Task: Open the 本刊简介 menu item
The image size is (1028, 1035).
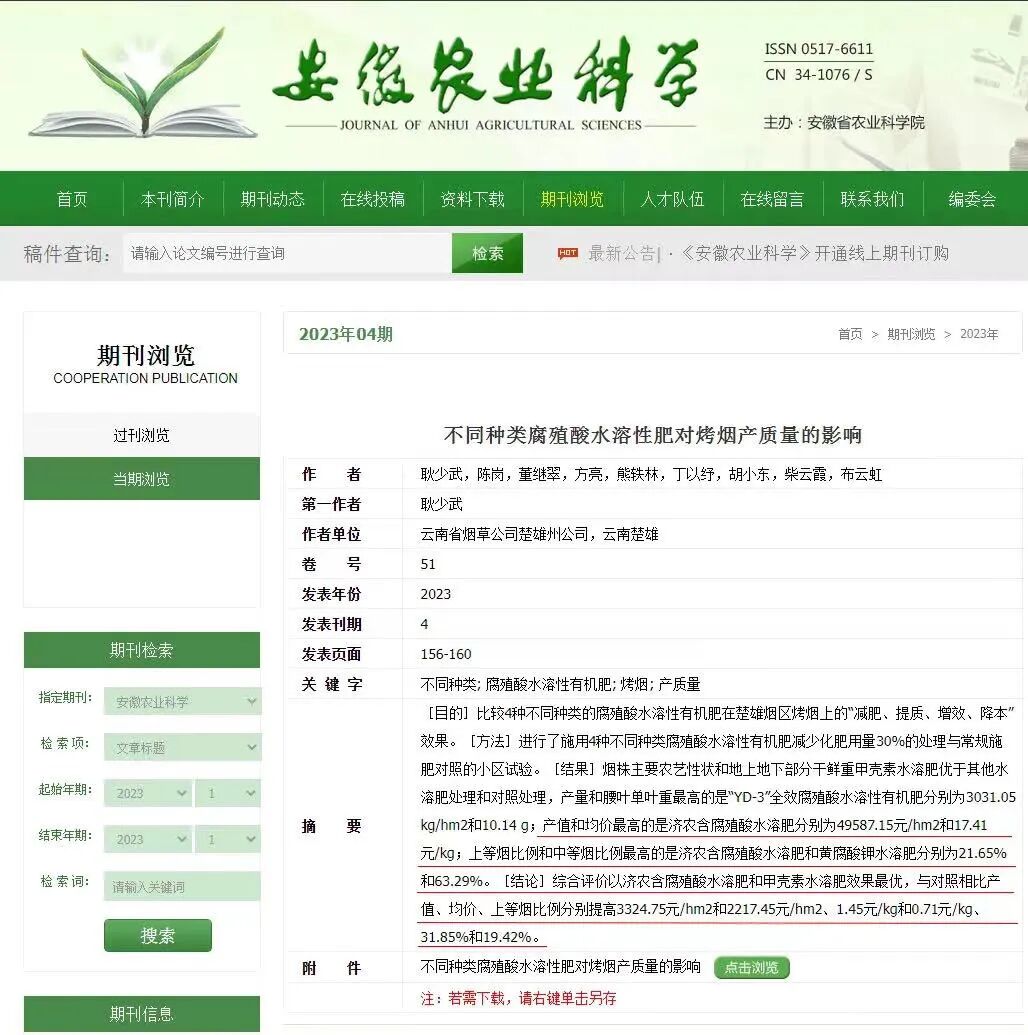Action: coord(172,198)
